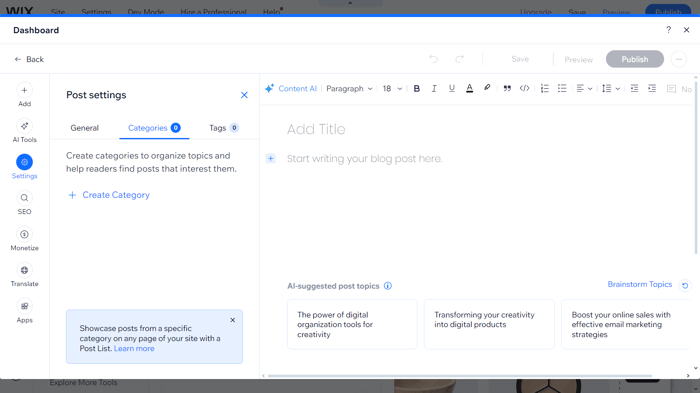Screen dimensions: 700x393
Task: Insert a code snippet
Action: (525, 88)
